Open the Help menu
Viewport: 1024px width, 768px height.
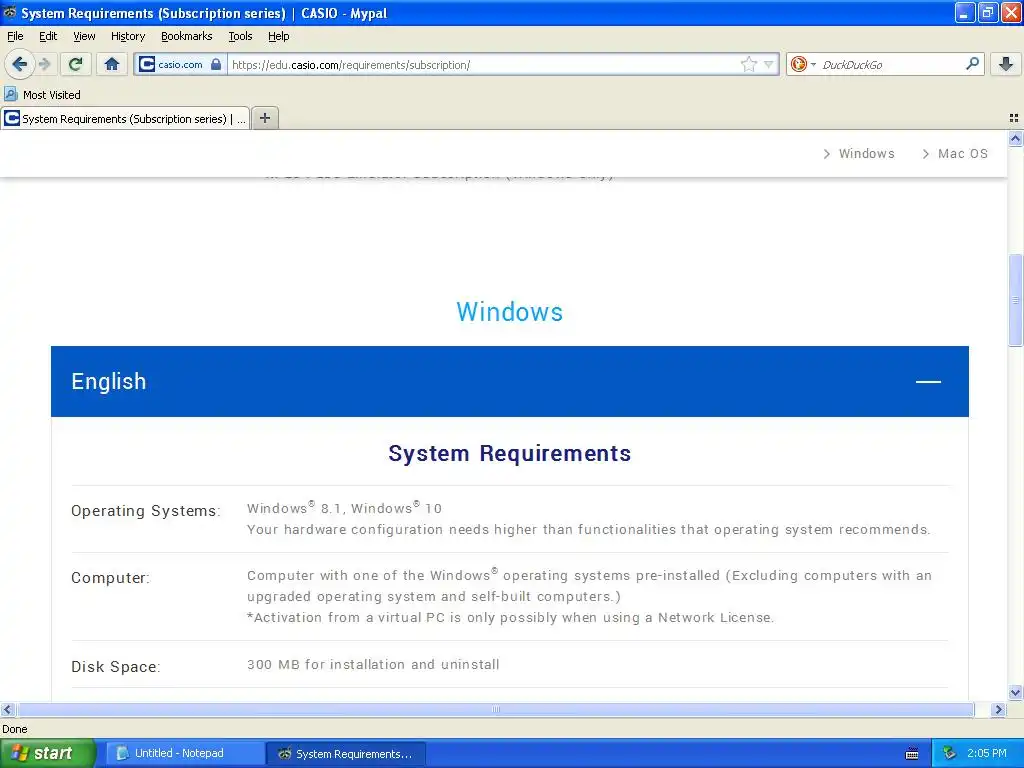(x=278, y=36)
